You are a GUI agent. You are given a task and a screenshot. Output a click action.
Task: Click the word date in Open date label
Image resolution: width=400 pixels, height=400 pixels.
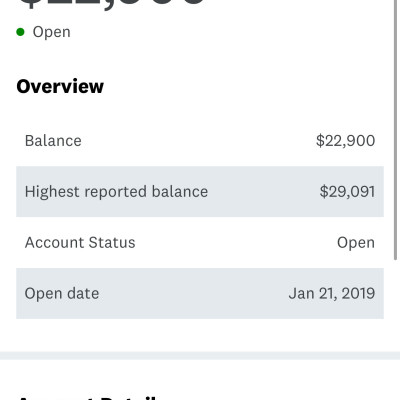pyautogui.click(x=83, y=293)
